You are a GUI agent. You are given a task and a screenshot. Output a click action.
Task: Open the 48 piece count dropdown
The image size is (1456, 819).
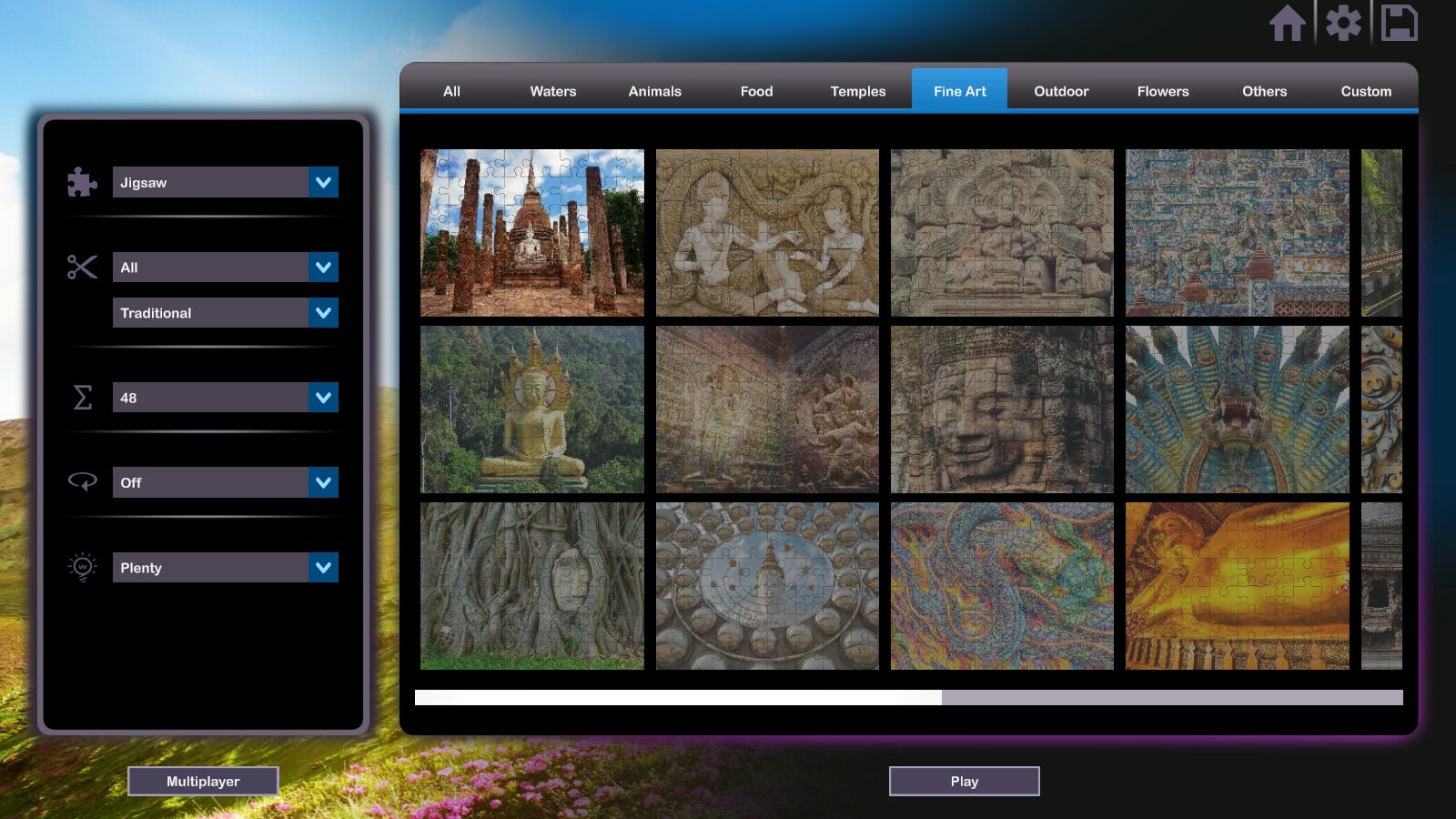tap(225, 398)
